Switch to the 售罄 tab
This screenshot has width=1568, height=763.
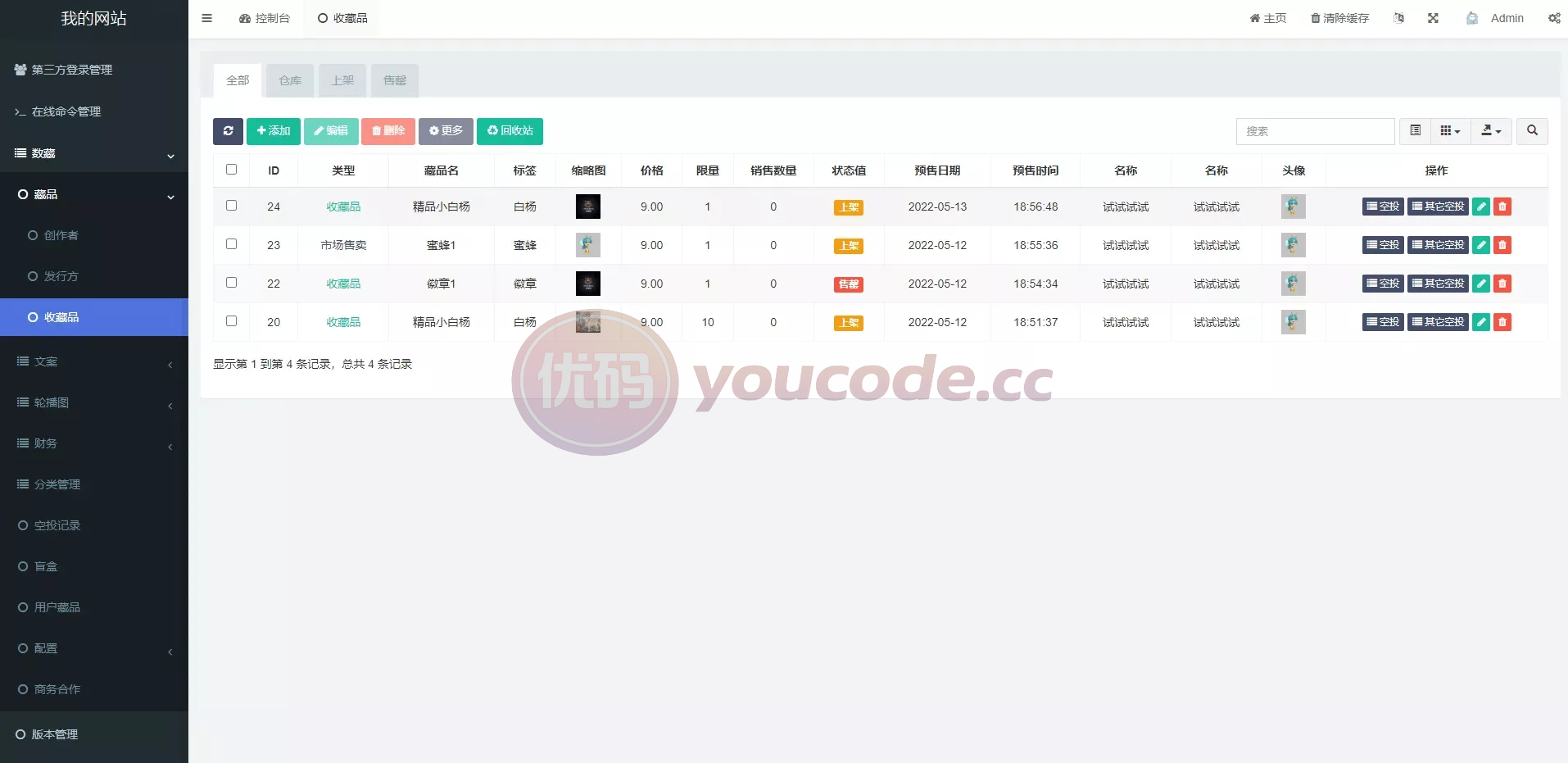coord(395,80)
